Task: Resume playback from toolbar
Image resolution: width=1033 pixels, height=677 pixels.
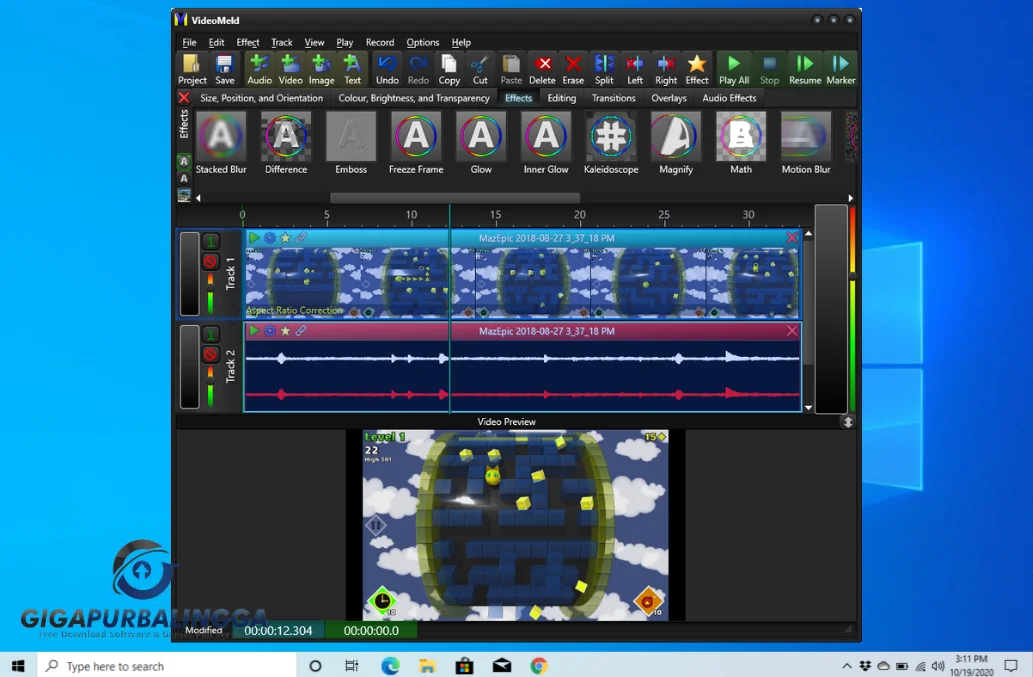Action: pos(805,69)
